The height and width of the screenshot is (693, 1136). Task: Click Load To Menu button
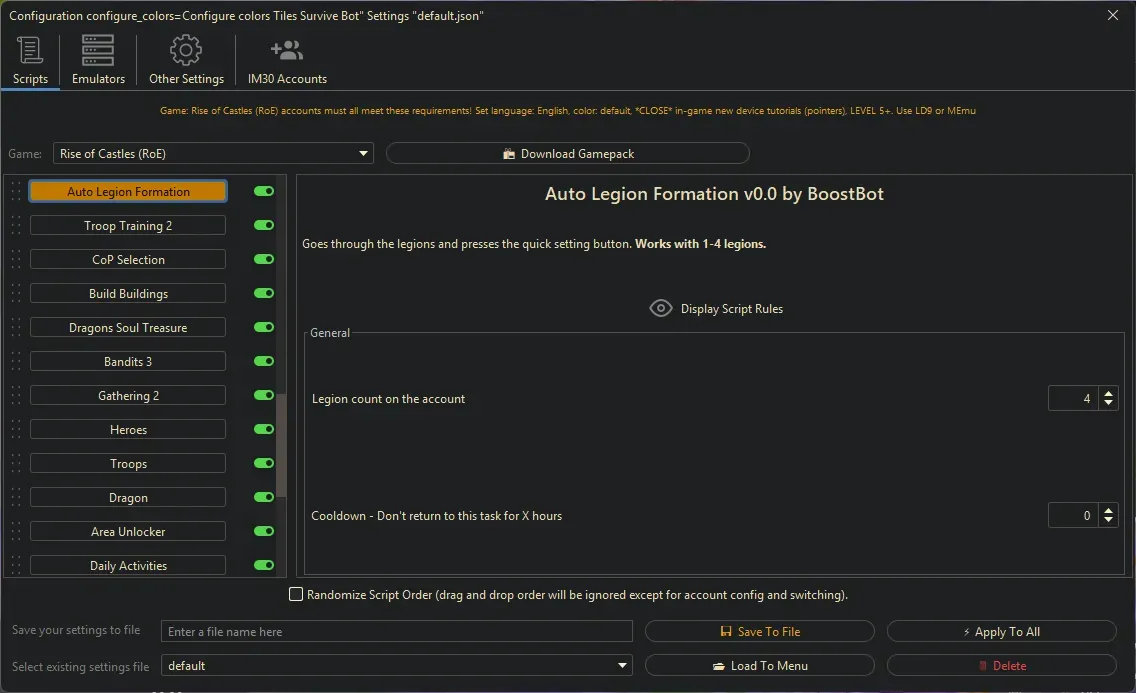click(x=759, y=665)
